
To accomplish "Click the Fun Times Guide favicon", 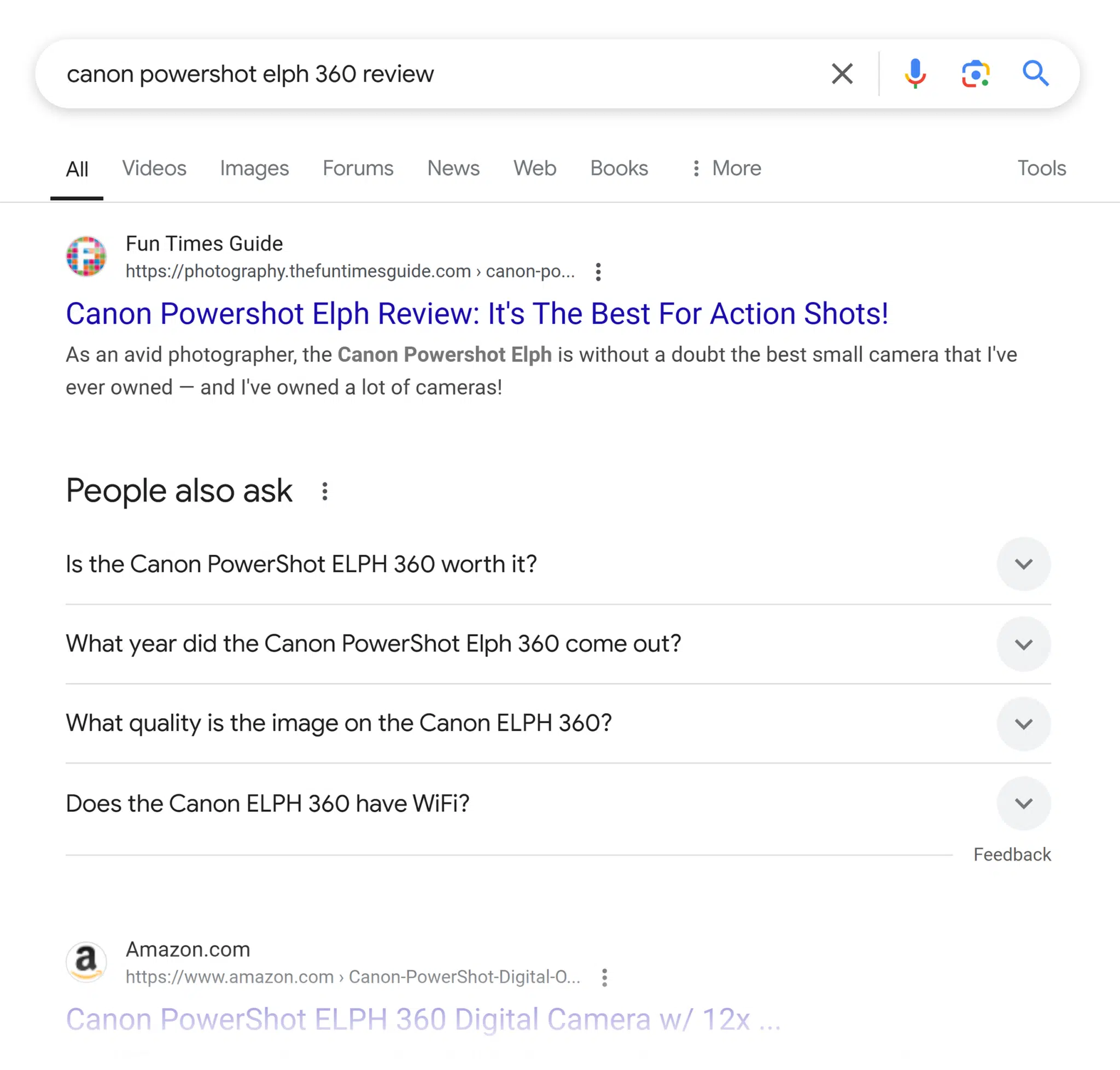I will pos(87,257).
